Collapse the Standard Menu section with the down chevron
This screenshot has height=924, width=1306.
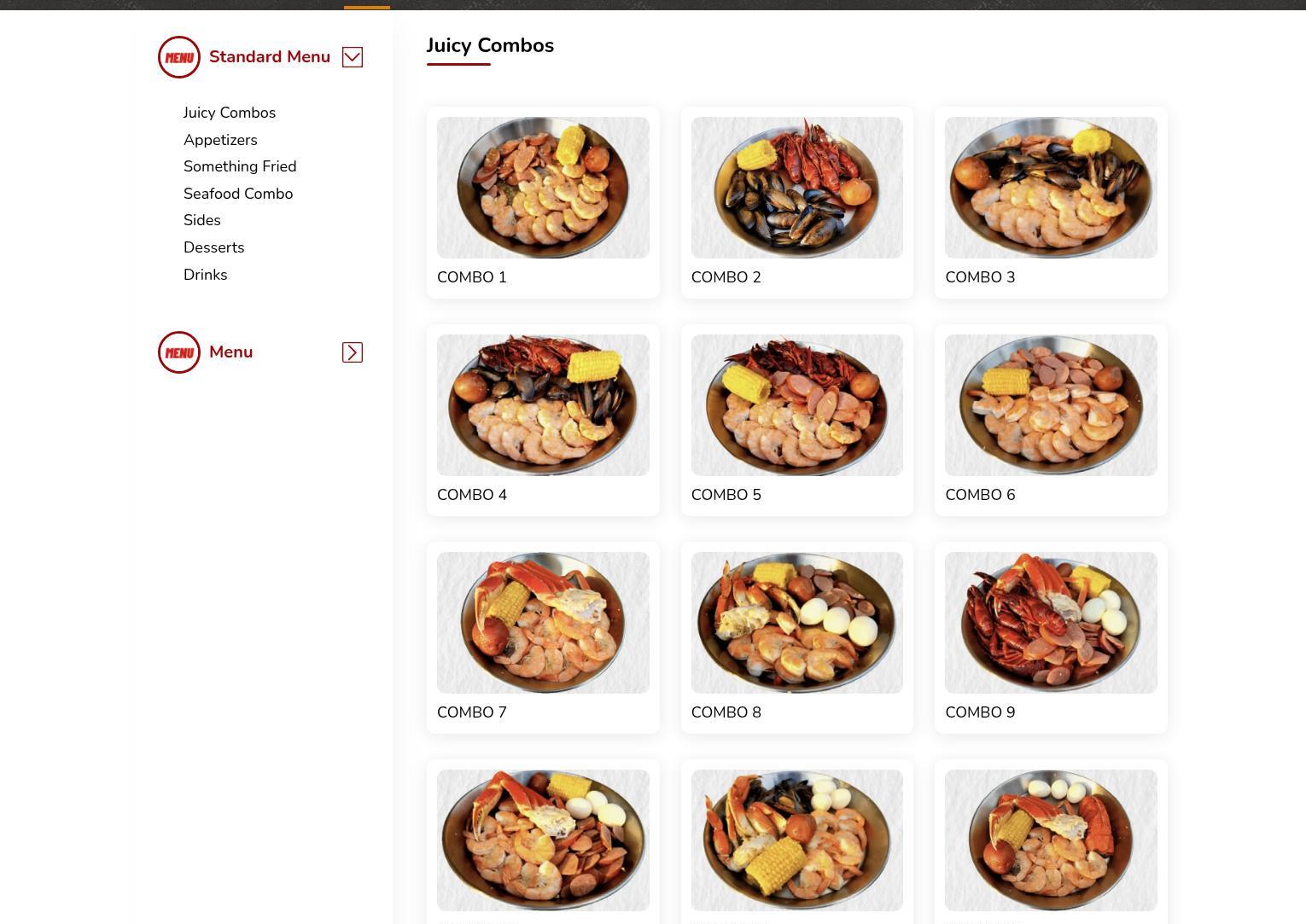tap(353, 57)
